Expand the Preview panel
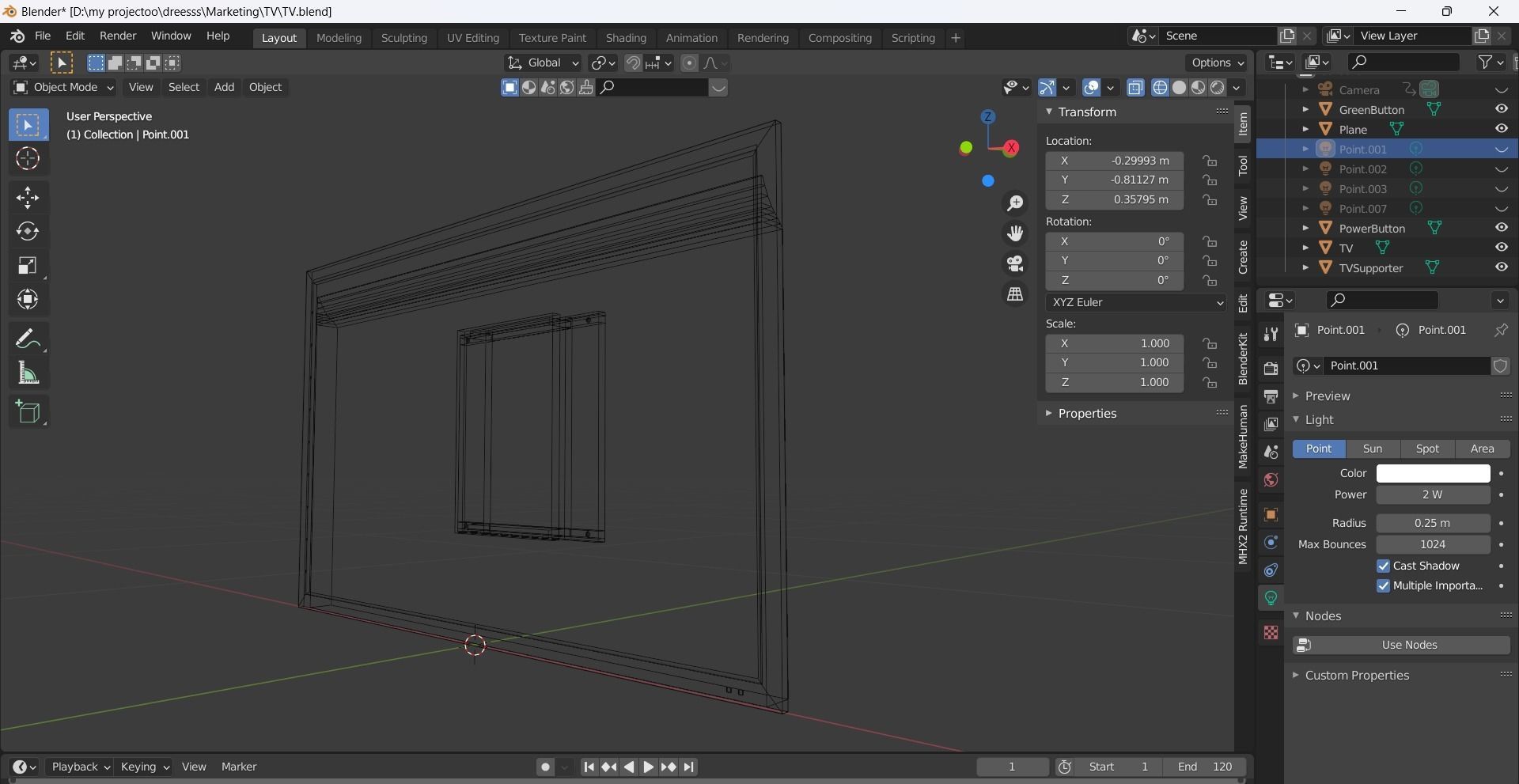The image size is (1519, 784). 1328,396
